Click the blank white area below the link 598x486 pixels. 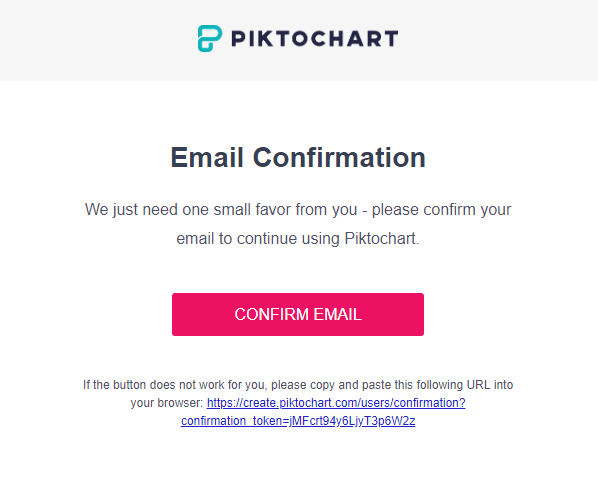point(298,460)
